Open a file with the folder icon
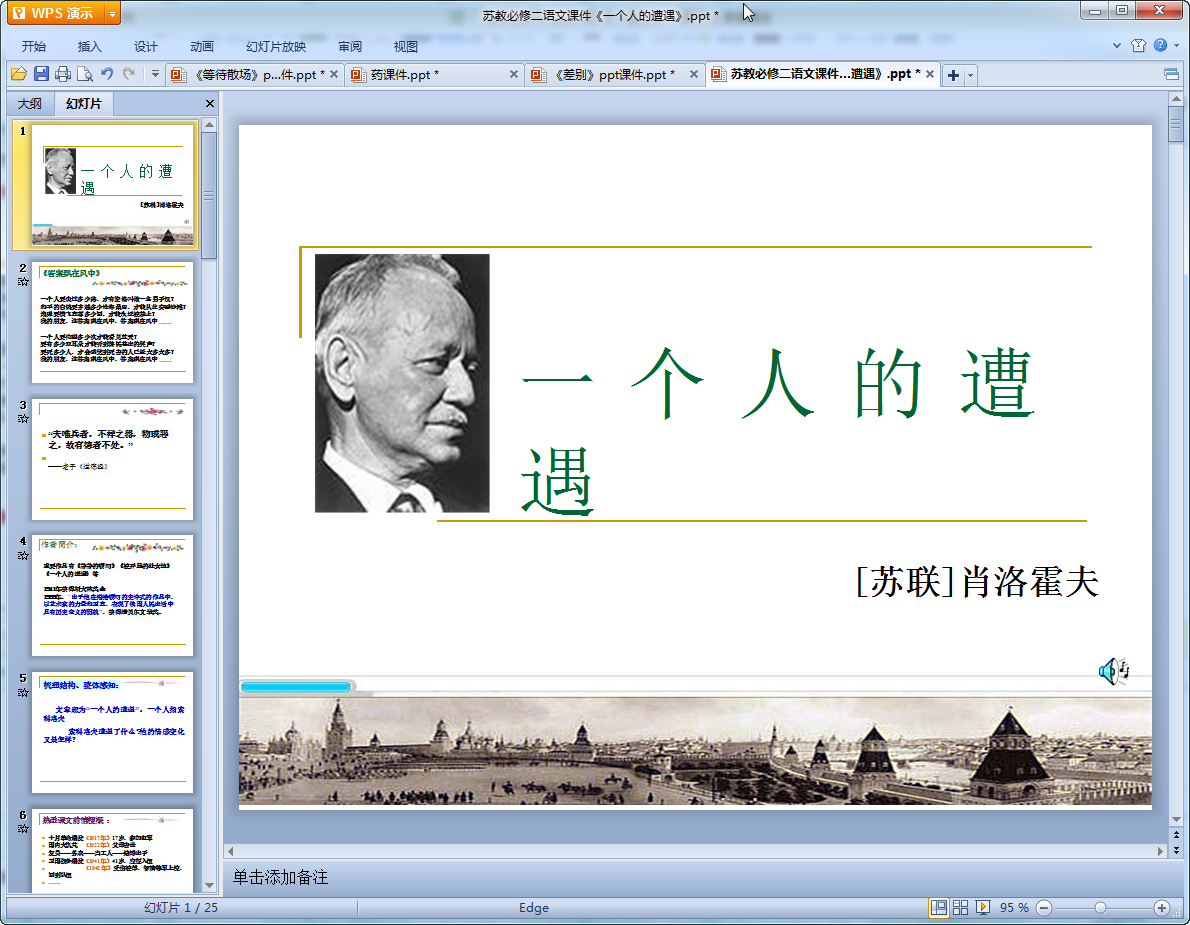The height and width of the screenshot is (925, 1190). (x=18, y=74)
